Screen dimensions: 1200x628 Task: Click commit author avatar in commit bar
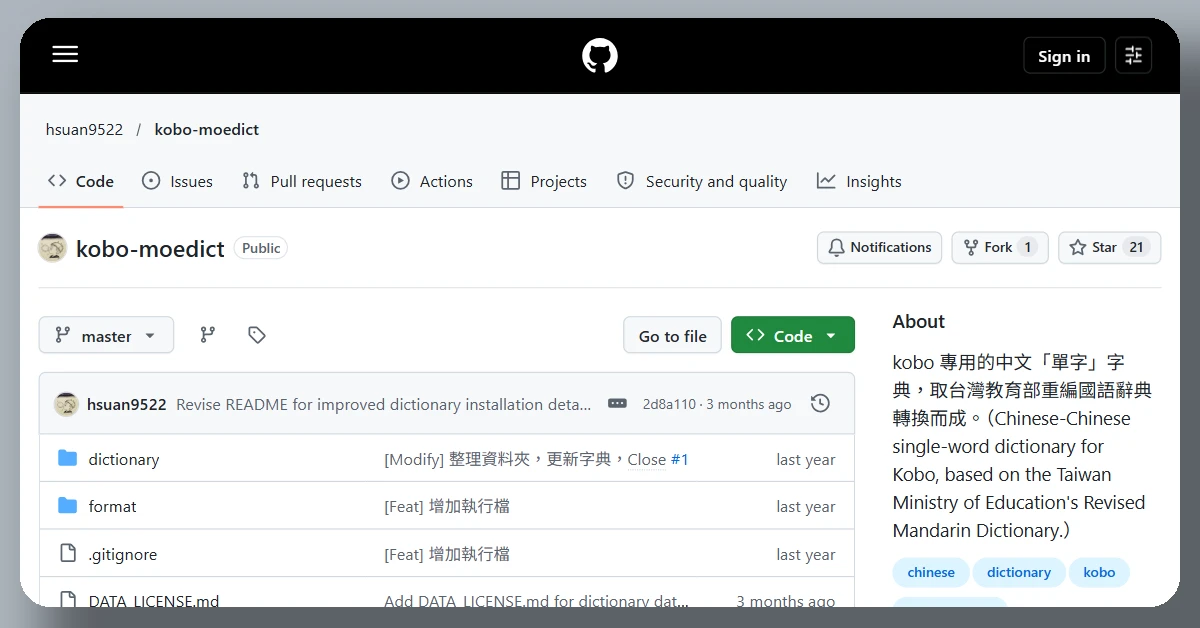(67, 404)
